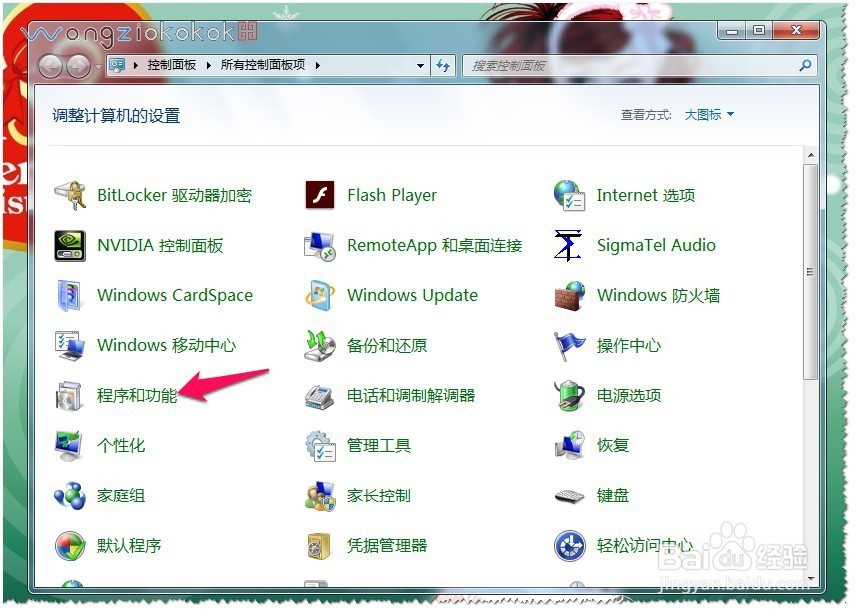Image resolution: width=857 pixels, height=613 pixels.
Task: Open the 电源选项 battery icon
Action: pyautogui.click(x=570, y=396)
